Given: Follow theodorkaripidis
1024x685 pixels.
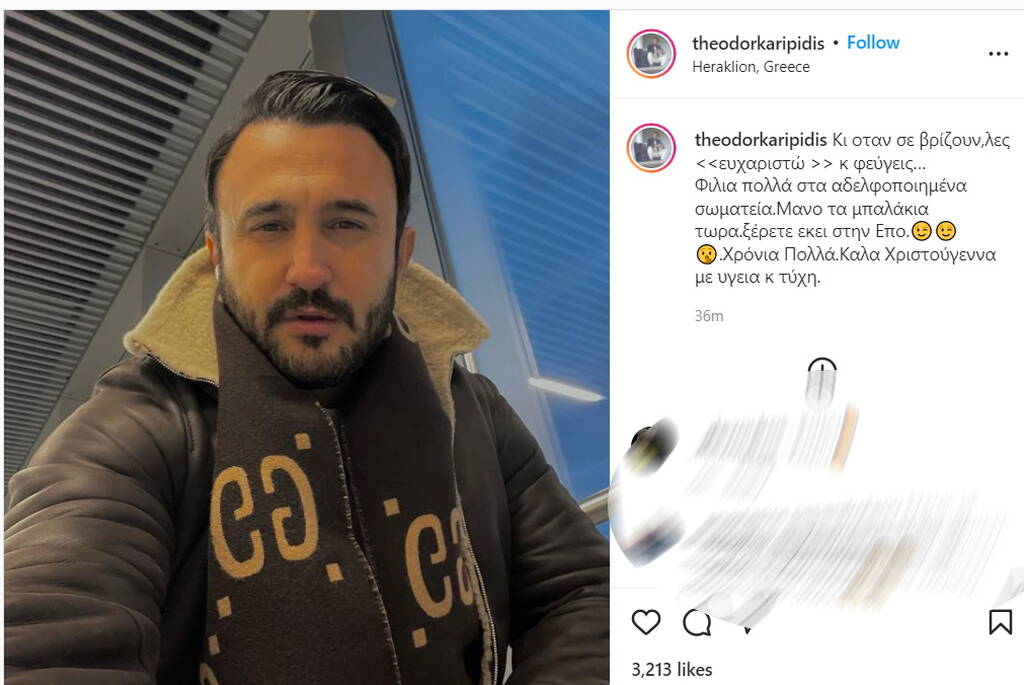Looking at the screenshot, I should pos(873,42).
